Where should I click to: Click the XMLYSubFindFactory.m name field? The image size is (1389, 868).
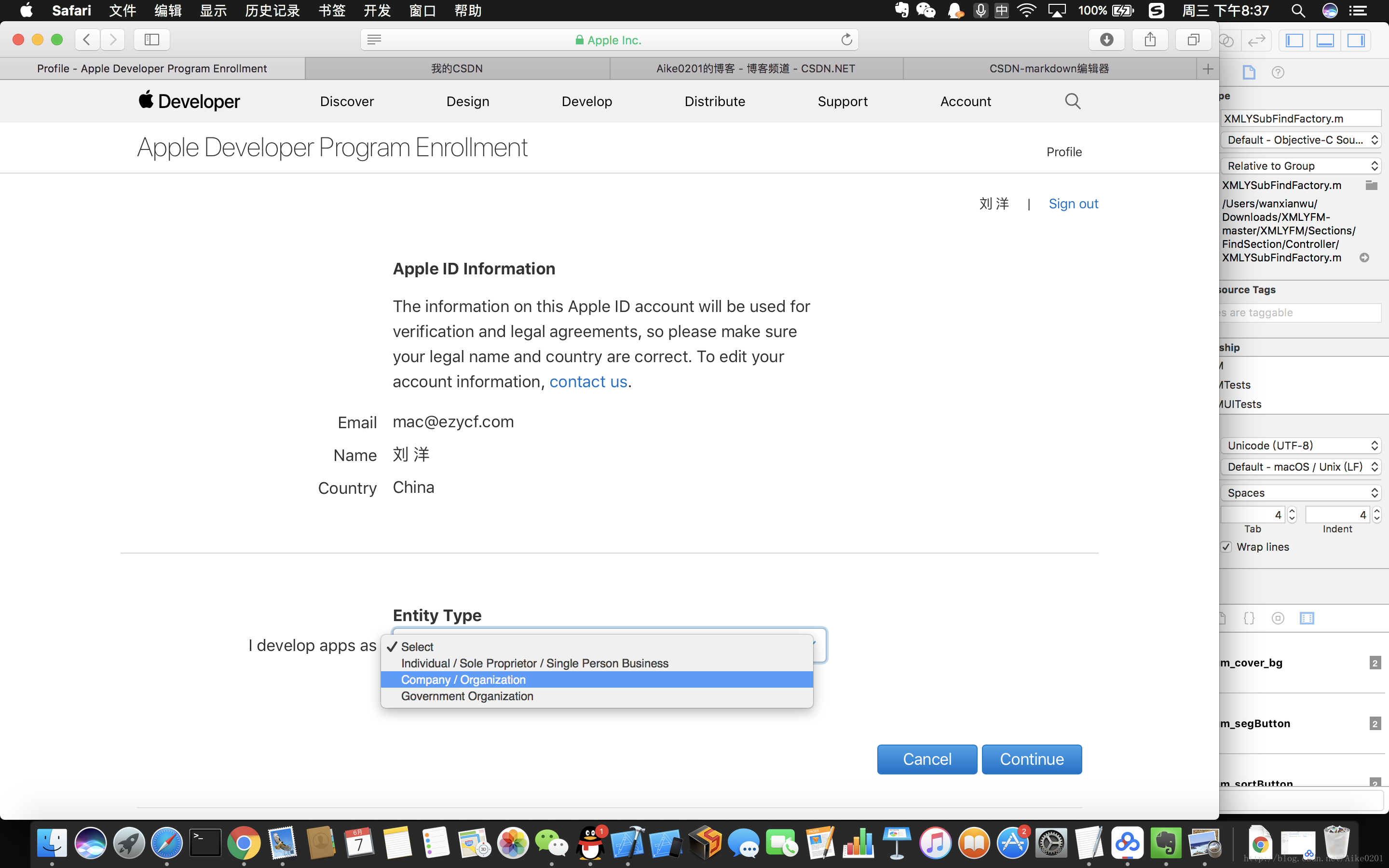[1301, 119]
